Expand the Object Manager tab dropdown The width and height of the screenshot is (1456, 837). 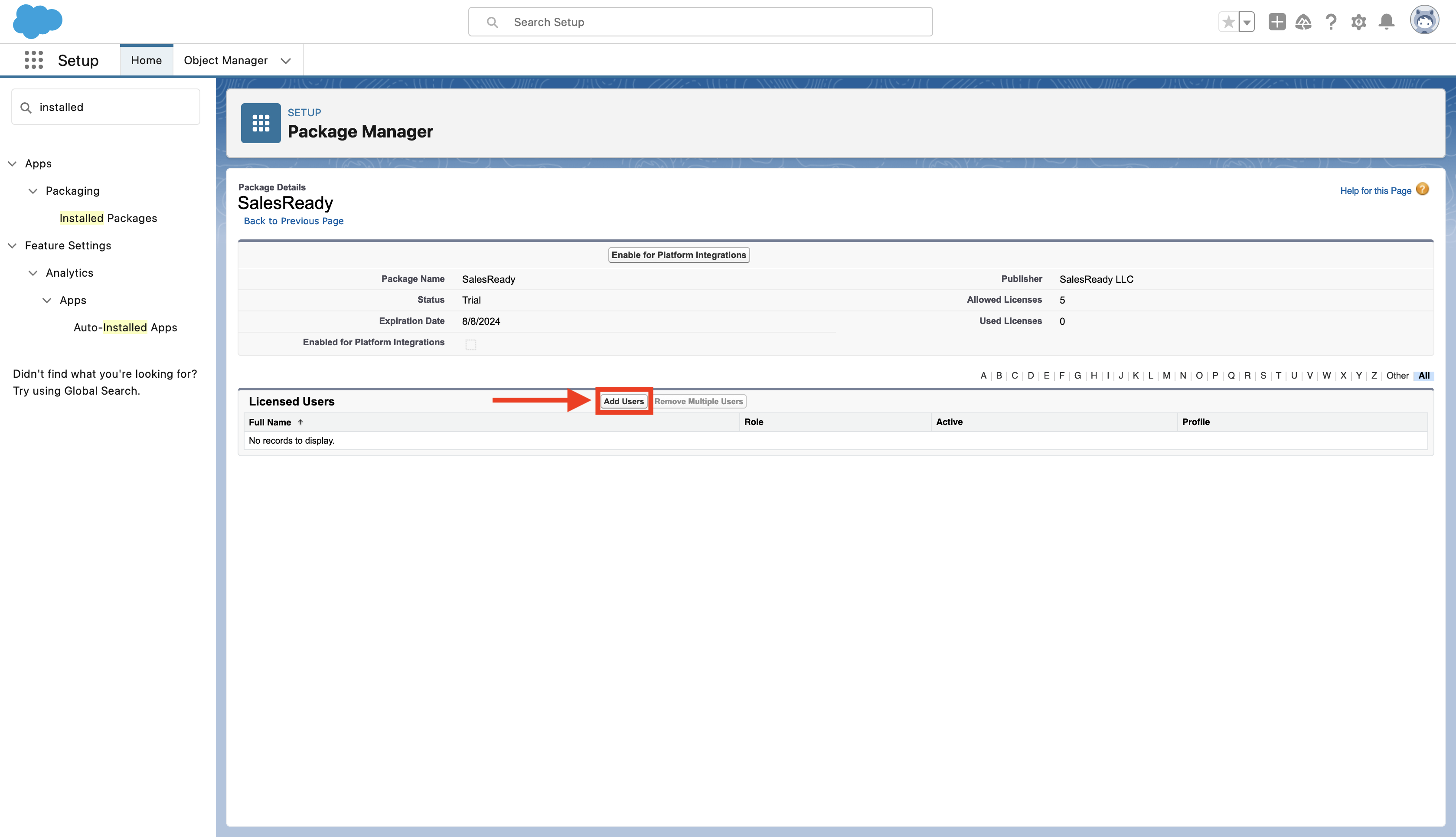tap(286, 60)
